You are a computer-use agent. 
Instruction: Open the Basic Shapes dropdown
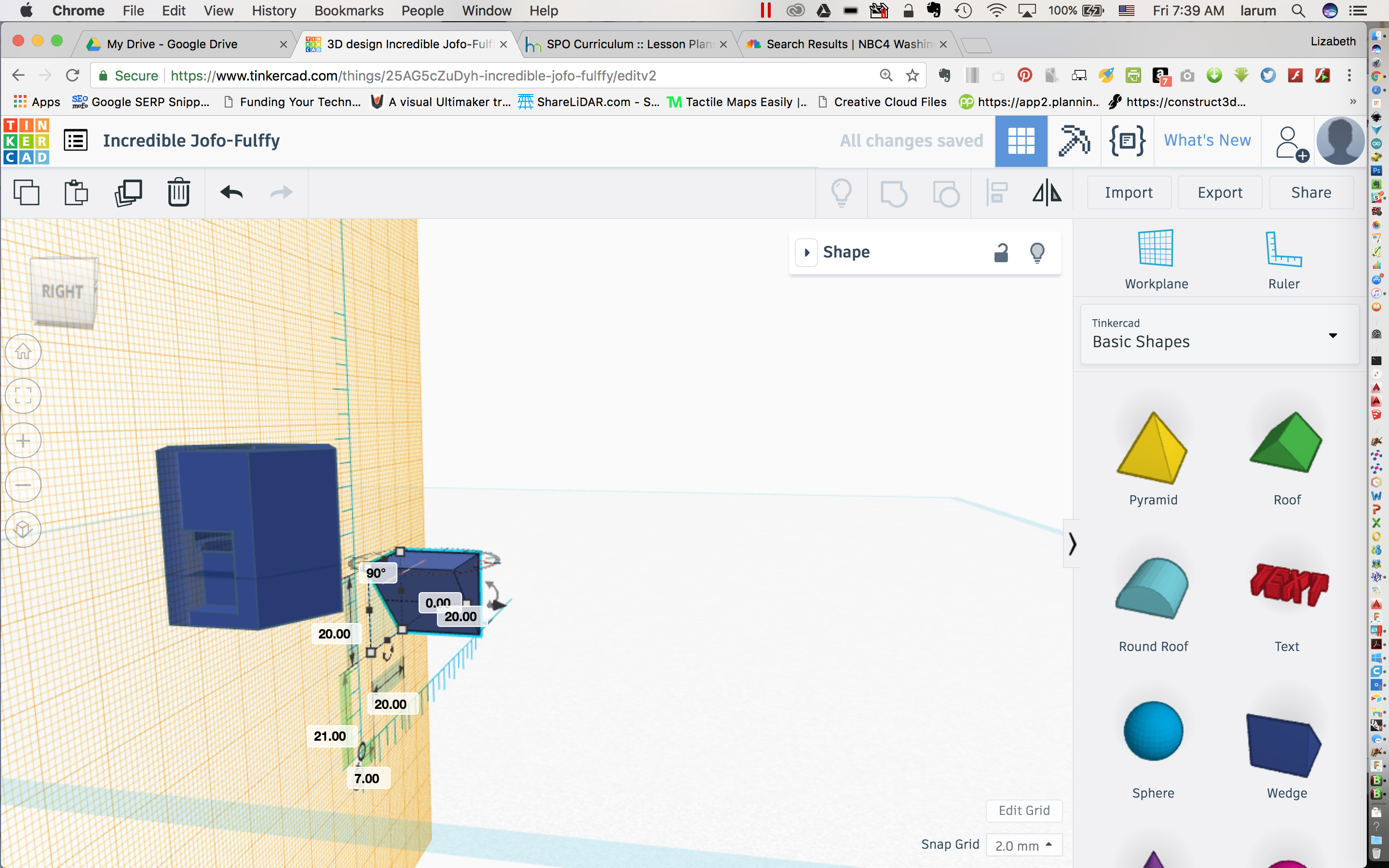pos(1220,334)
